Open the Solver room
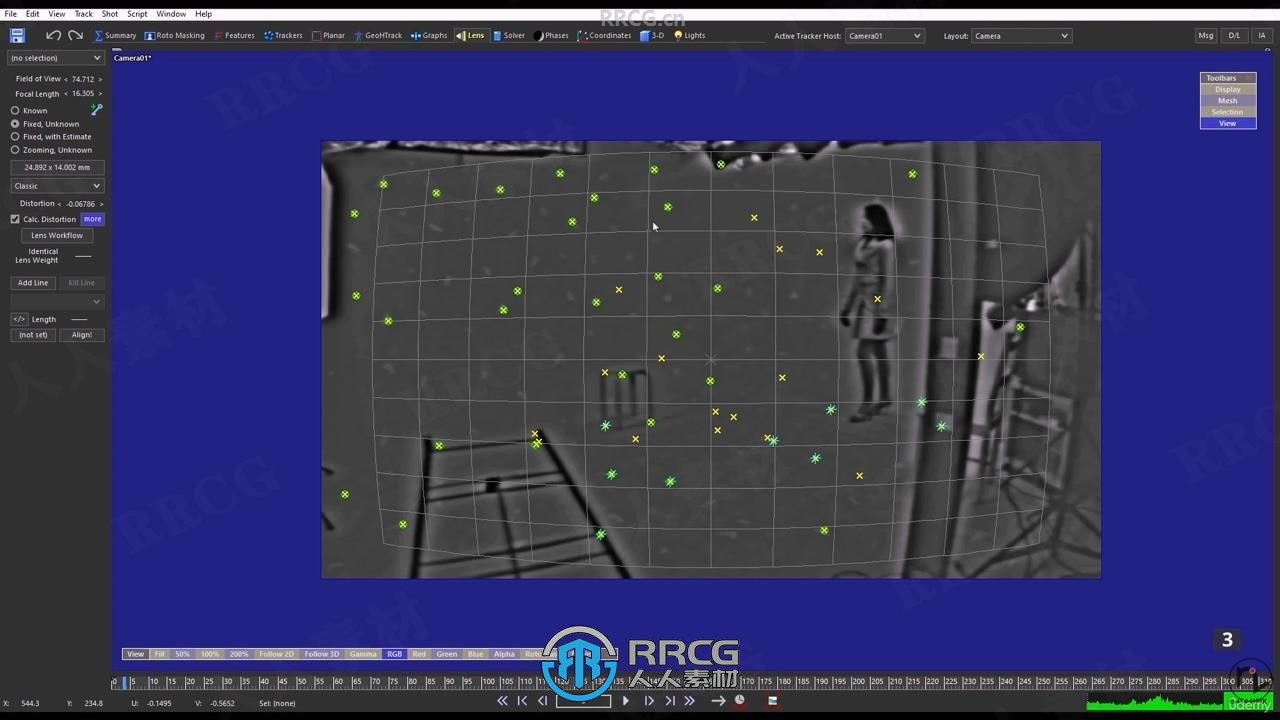The height and width of the screenshot is (720, 1280). coord(509,35)
